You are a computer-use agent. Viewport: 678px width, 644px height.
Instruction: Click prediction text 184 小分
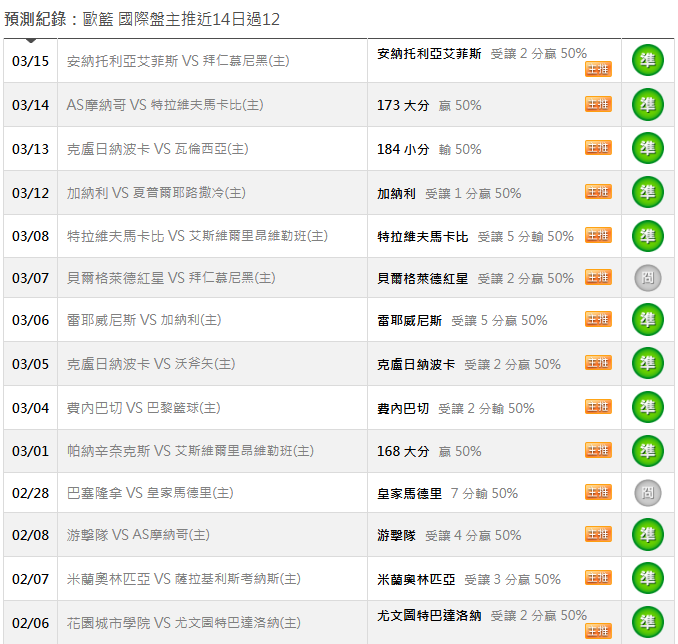tap(403, 149)
